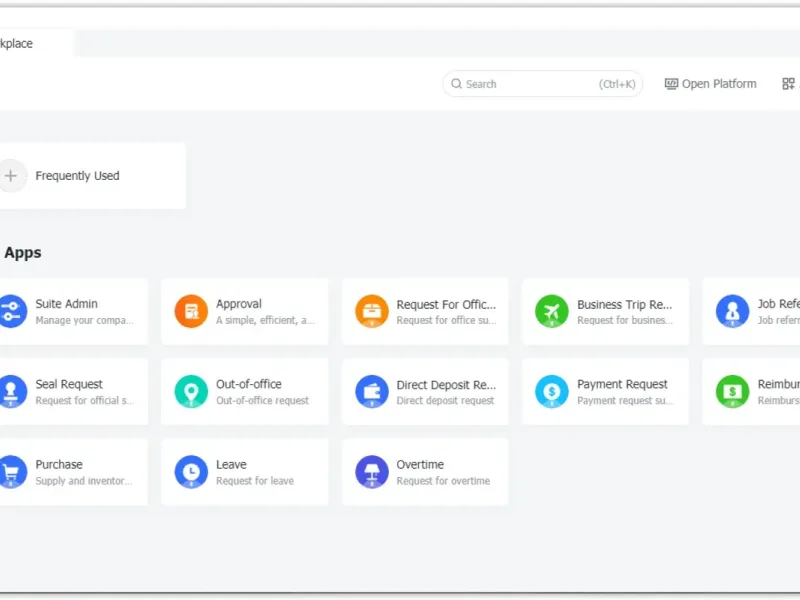Open the Seal Request stamp icon
This screenshot has height=600, width=800.
(x=11, y=391)
